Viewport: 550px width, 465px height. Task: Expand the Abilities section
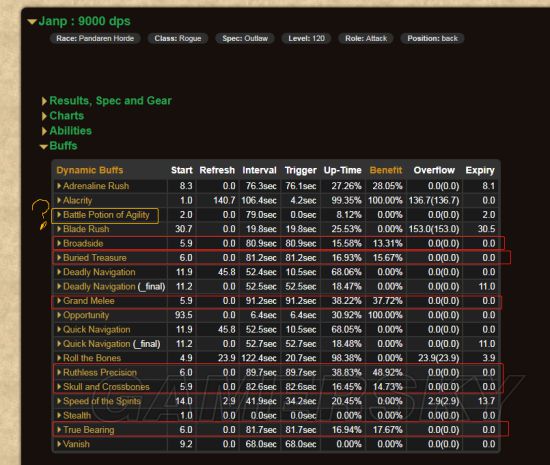[44, 131]
